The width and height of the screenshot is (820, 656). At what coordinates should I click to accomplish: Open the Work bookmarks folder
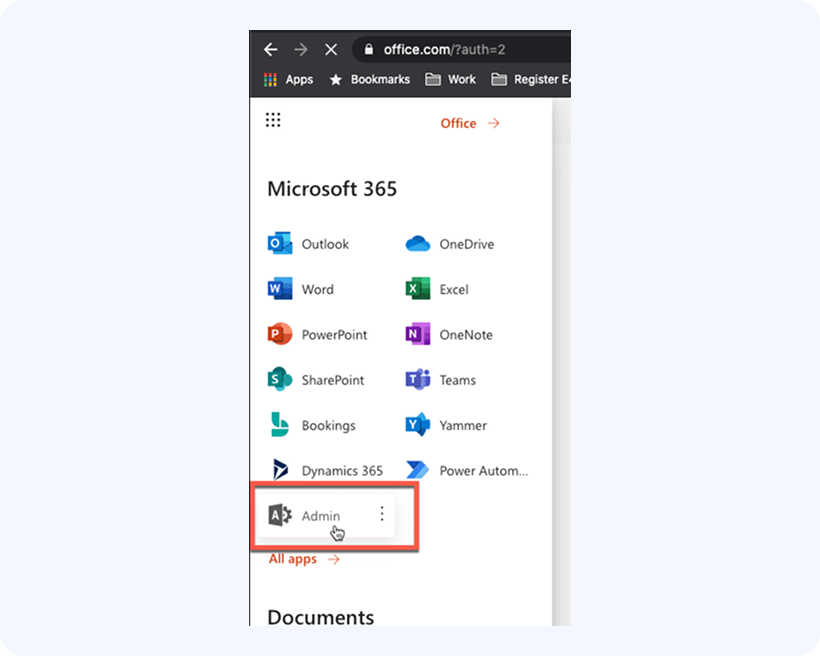(451, 79)
